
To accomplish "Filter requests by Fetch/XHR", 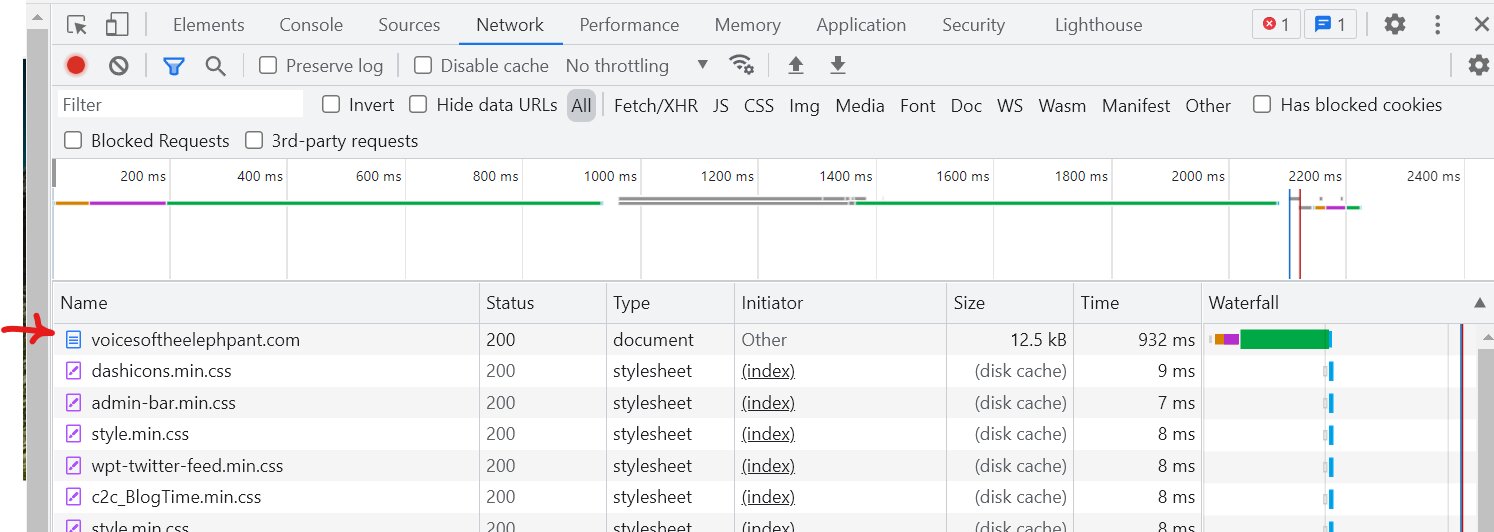I will pos(656,105).
